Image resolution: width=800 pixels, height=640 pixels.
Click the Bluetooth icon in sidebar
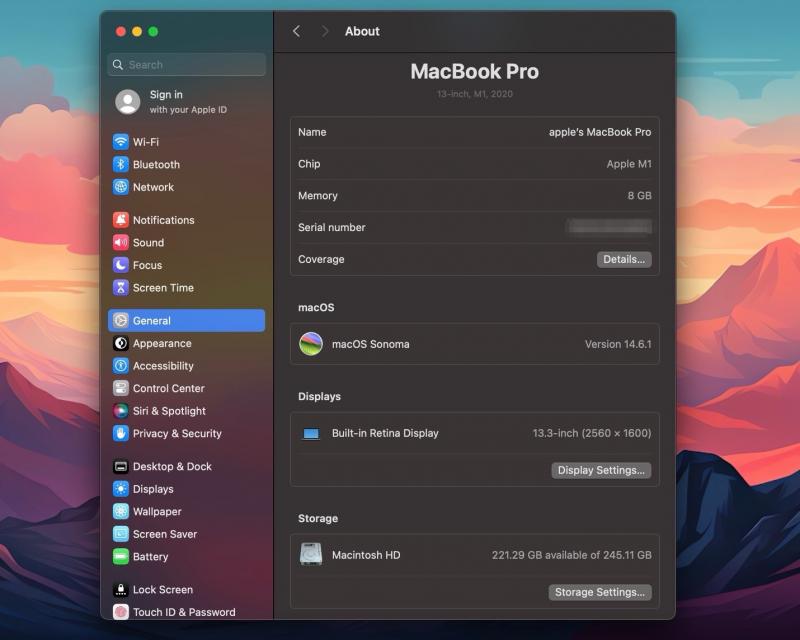click(121, 164)
